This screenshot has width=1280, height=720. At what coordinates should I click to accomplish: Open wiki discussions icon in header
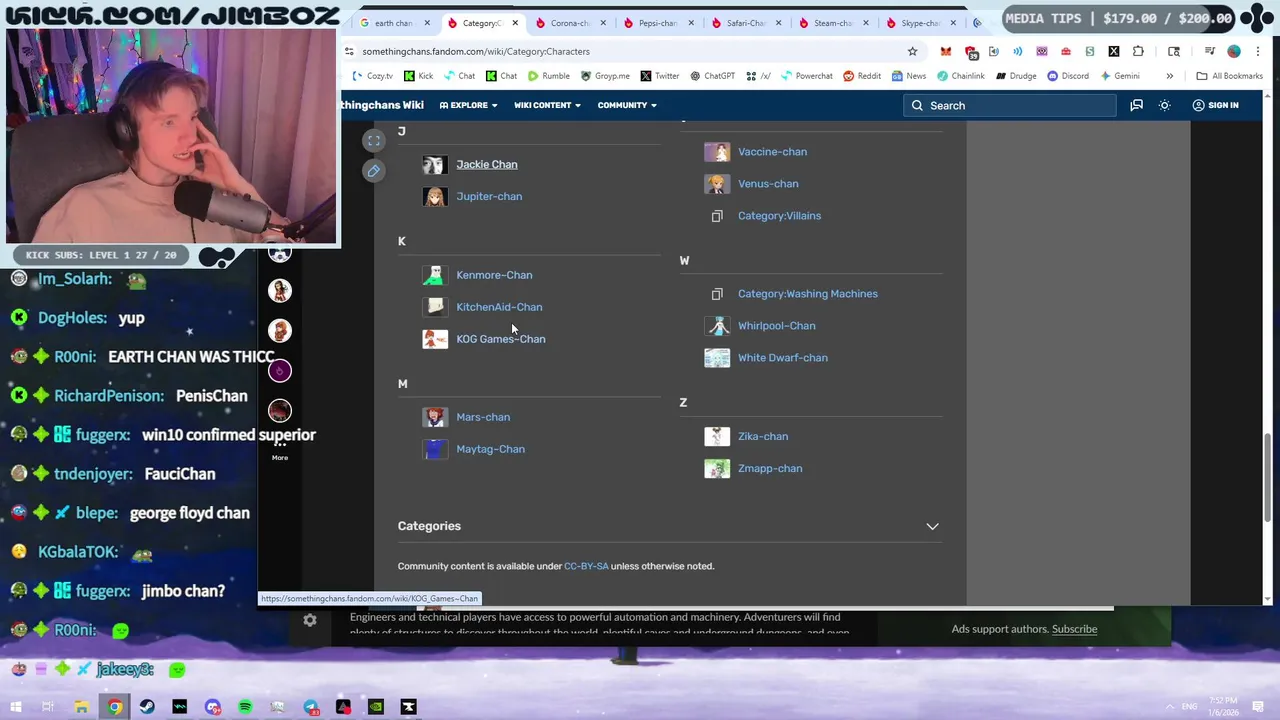tap(1136, 105)
